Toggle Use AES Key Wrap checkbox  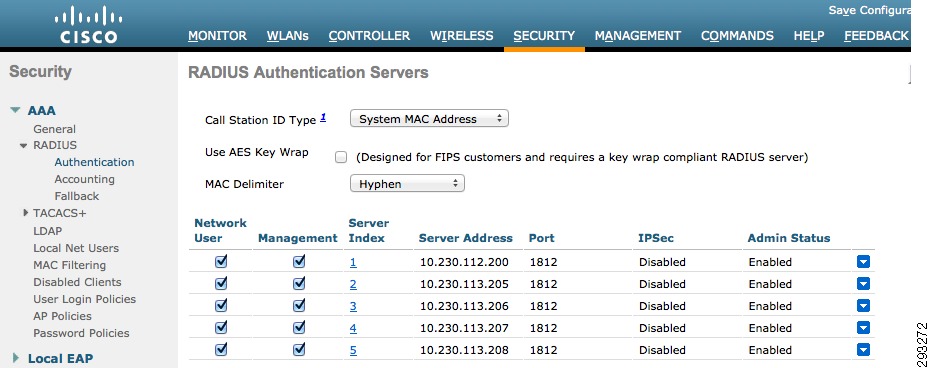341,157
